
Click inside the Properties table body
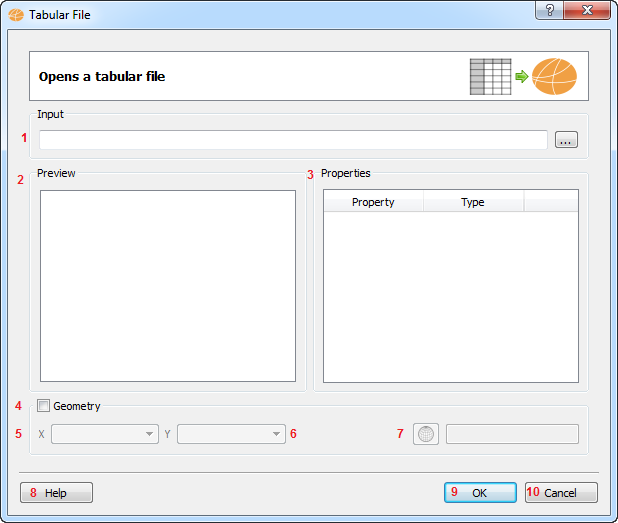coord(451,297)
